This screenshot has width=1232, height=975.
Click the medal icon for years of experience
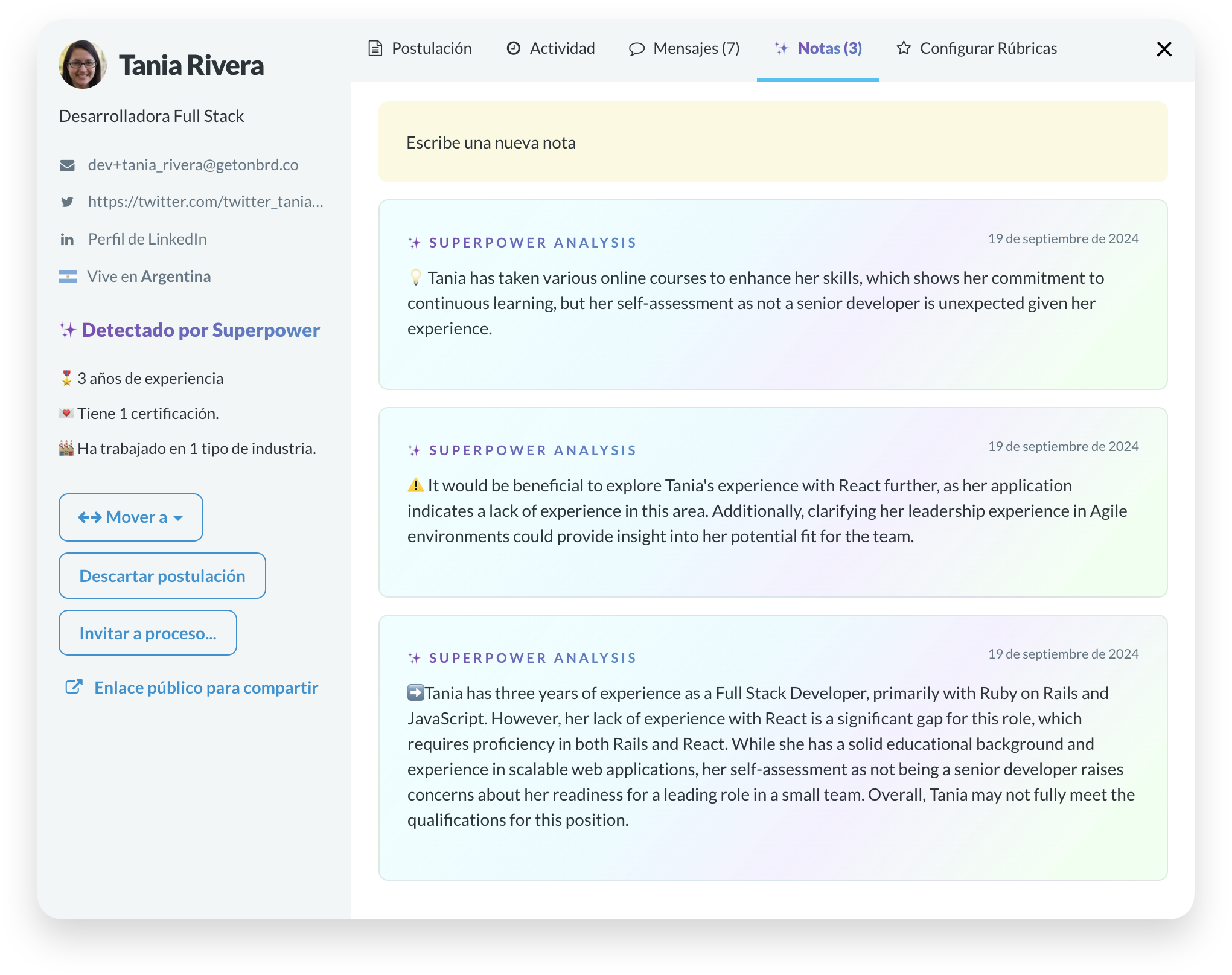coord(66,378)
